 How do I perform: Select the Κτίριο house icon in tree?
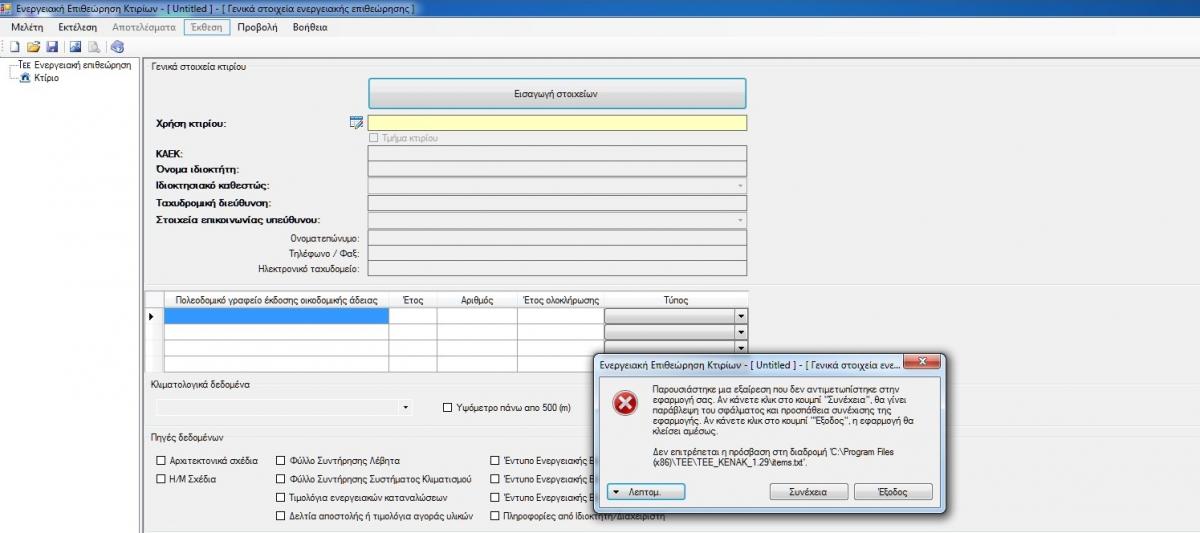(x=25, y=78)
